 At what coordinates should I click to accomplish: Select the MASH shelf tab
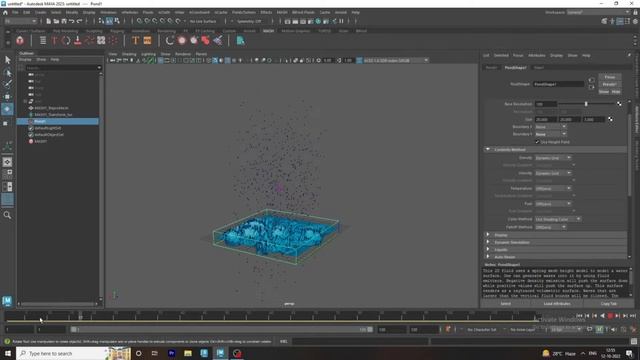click(268, 31)
